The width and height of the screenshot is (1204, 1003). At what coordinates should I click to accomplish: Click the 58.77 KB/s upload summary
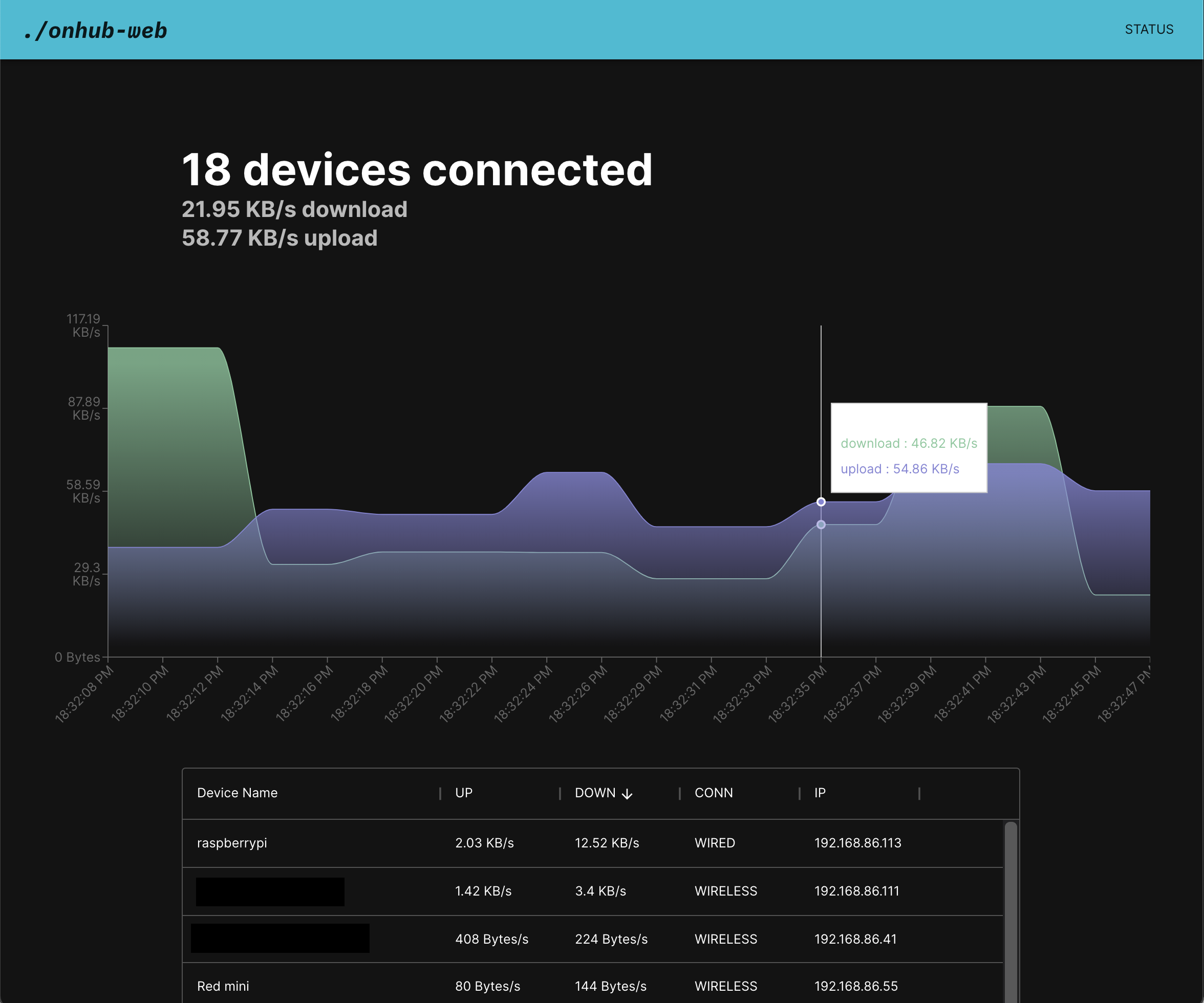pos(280,238)
